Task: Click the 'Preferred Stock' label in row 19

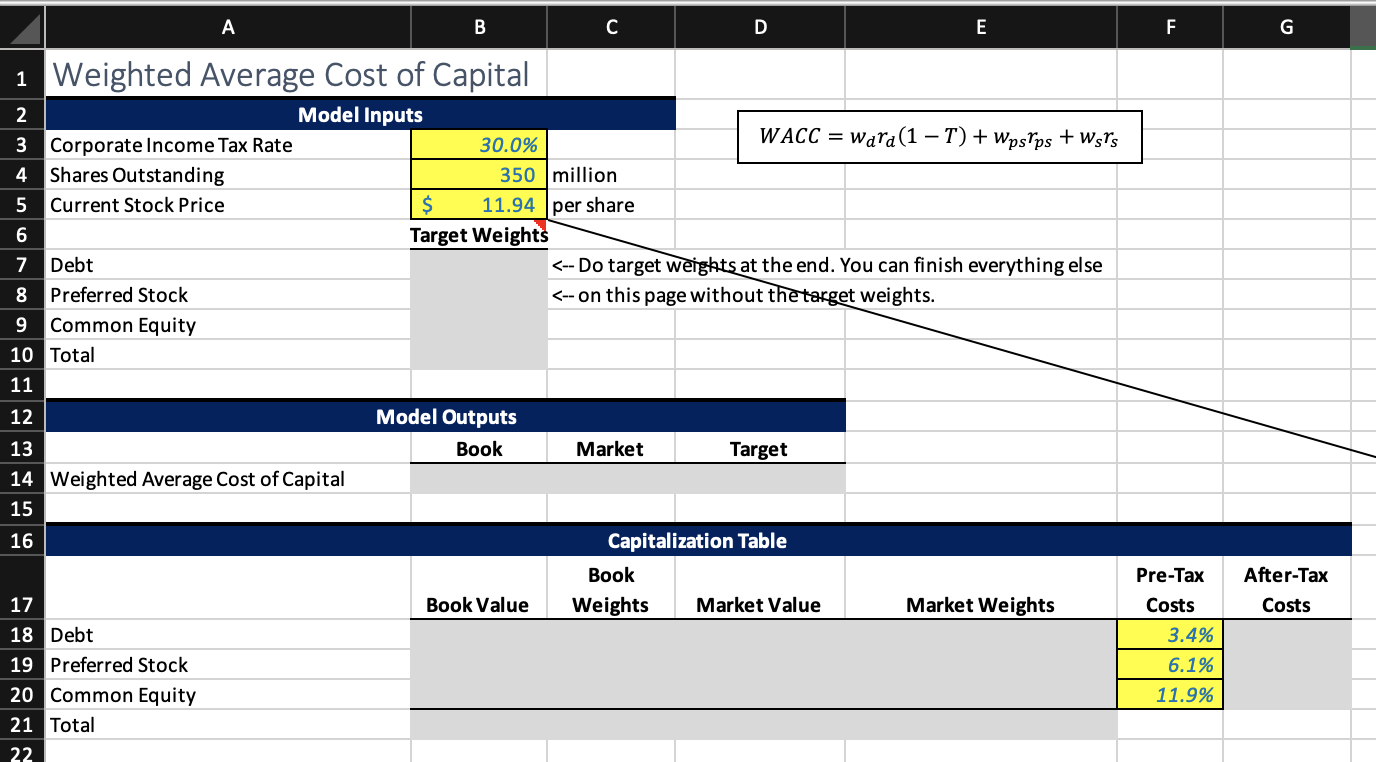Action: [119, 665]
